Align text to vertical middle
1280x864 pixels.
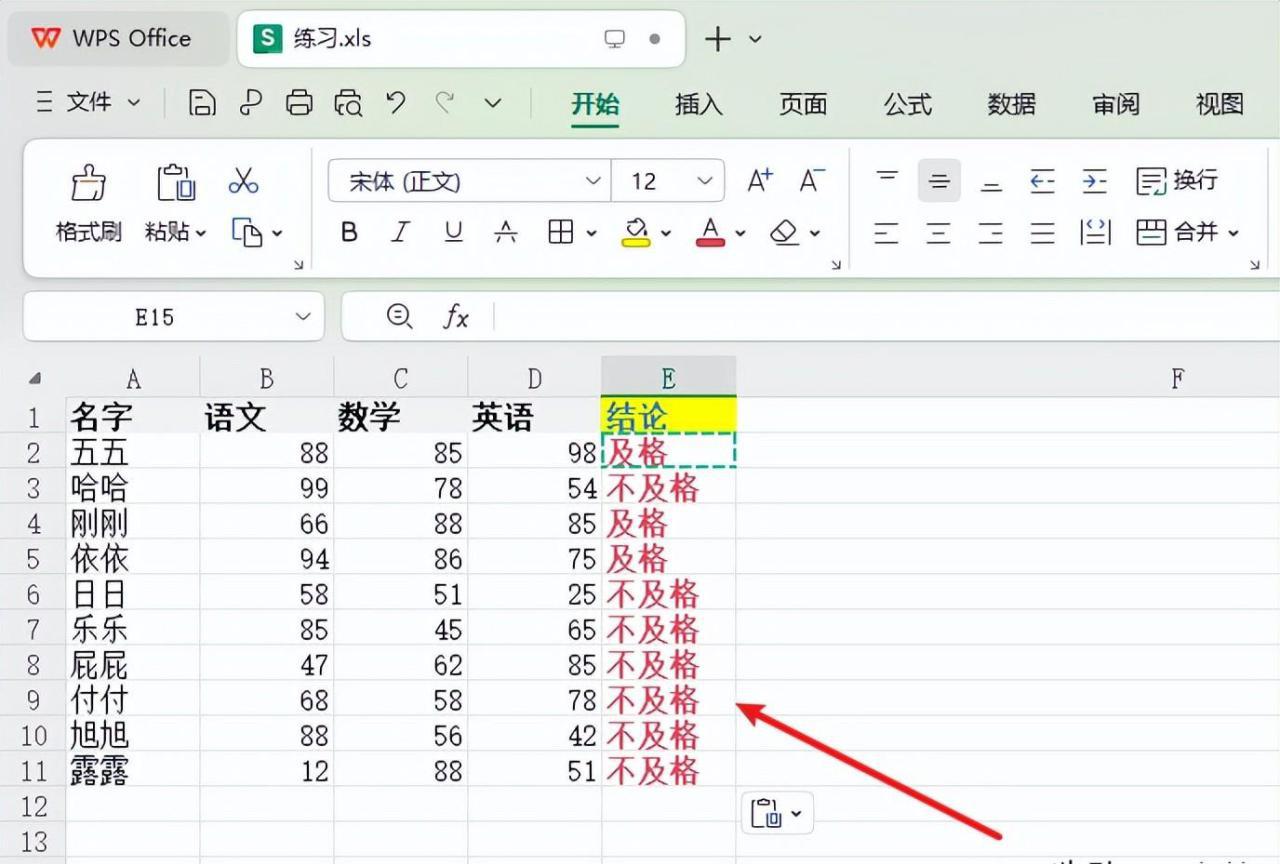point(939,181)
